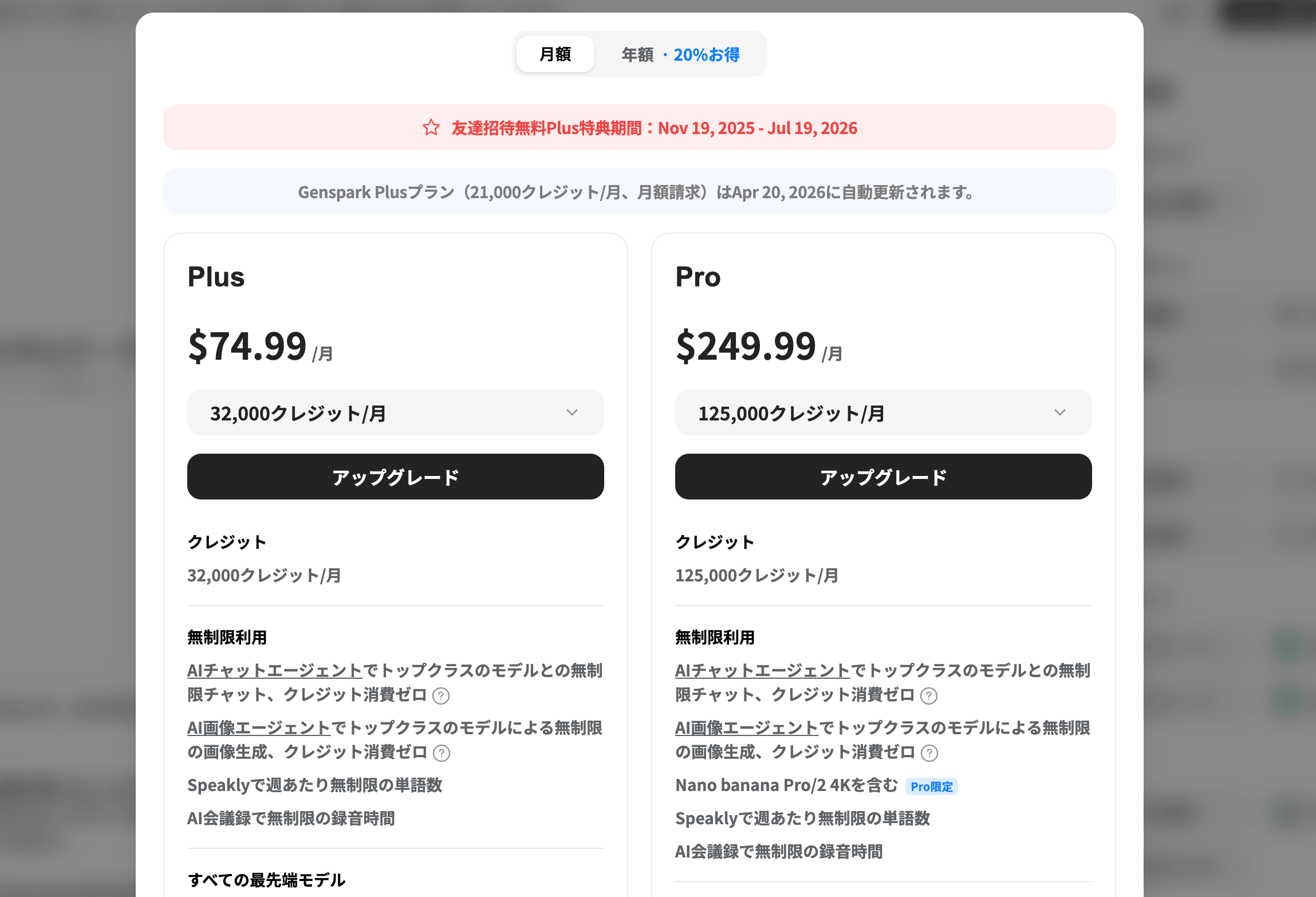Click the help icon after the Plus image generation text
This screenshot has height=897, width=1316.
pos(442,753)
